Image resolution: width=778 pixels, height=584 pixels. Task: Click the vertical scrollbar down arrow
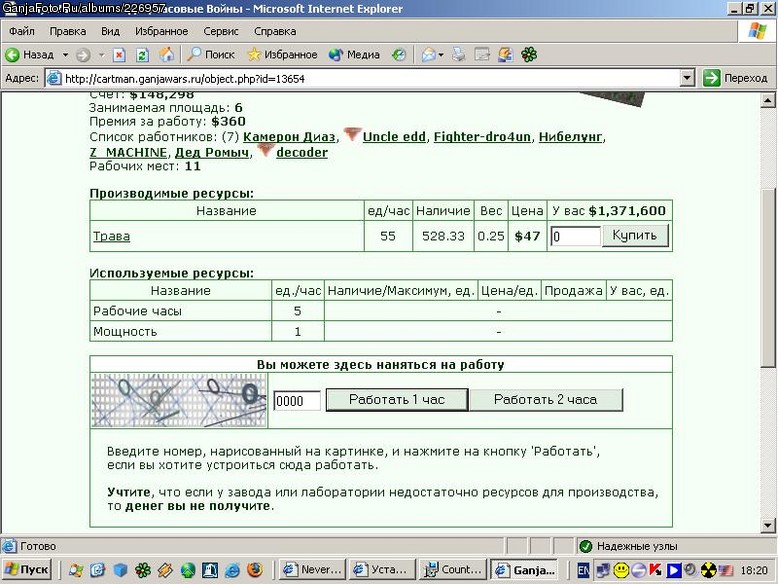[767, 525]
